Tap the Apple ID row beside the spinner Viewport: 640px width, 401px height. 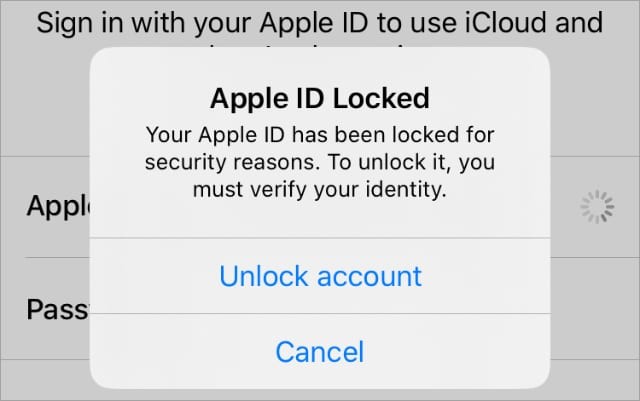click(x=570, y=207)
